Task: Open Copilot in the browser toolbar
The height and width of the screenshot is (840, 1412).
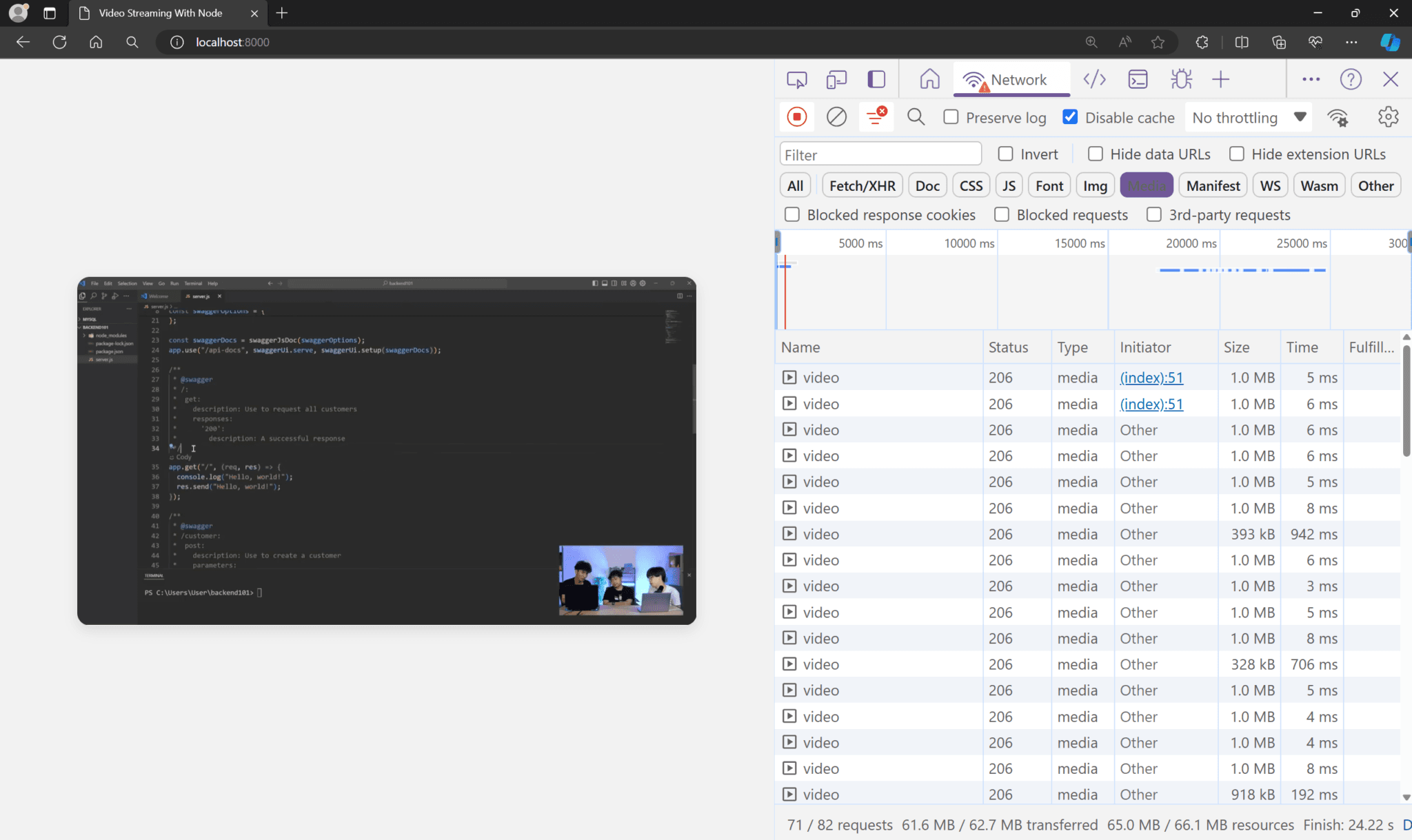Action: pos(1389,42)
